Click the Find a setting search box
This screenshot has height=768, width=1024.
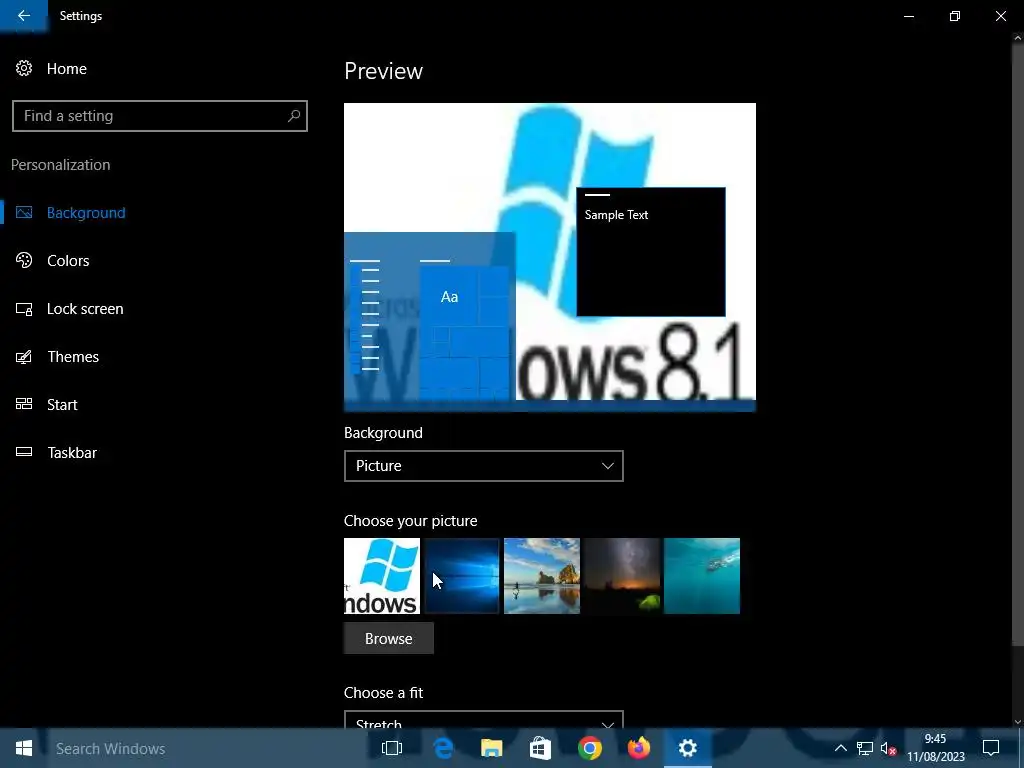159,116
